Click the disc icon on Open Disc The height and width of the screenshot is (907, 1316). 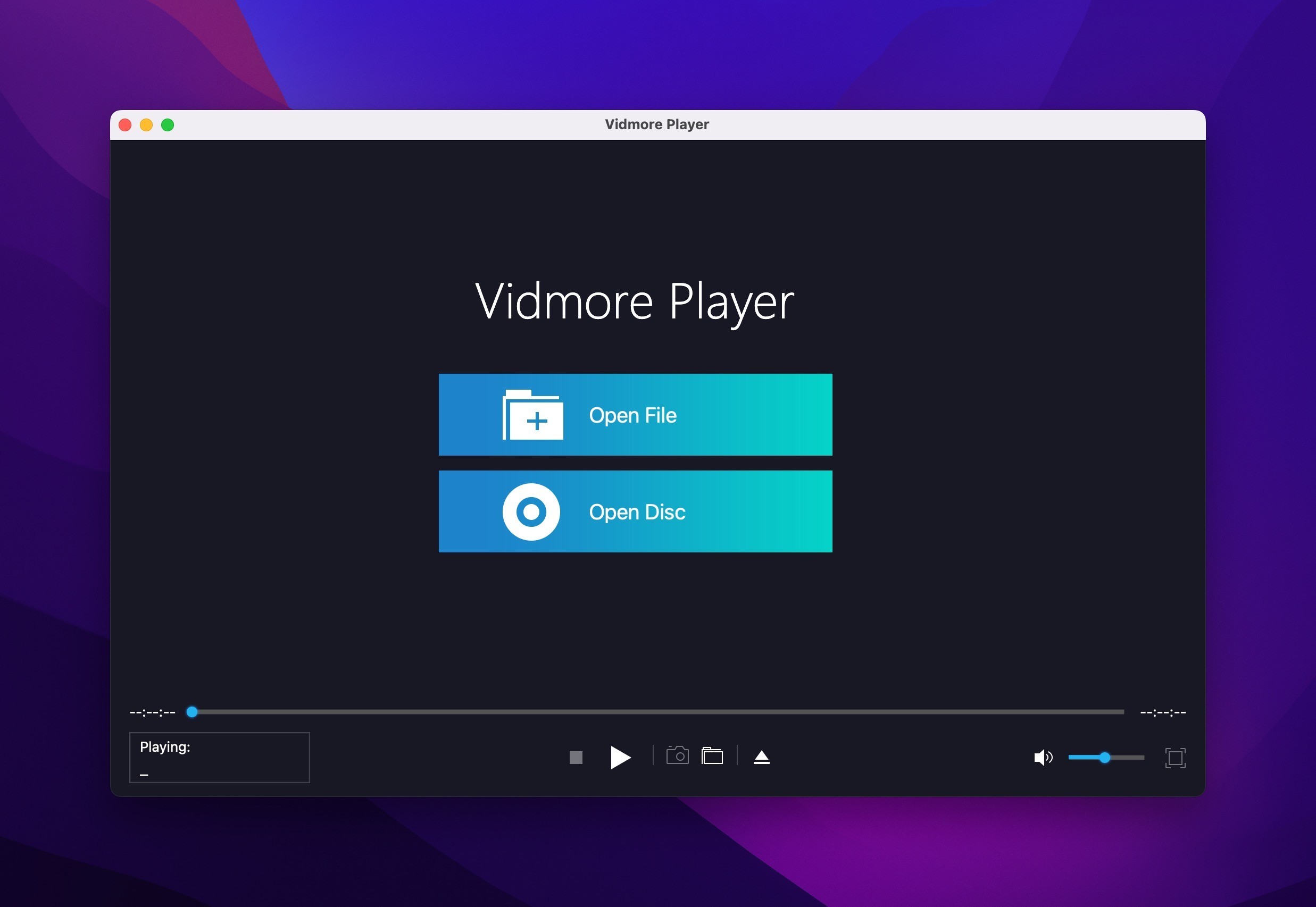pyautogui.click(x=531, y=512)
